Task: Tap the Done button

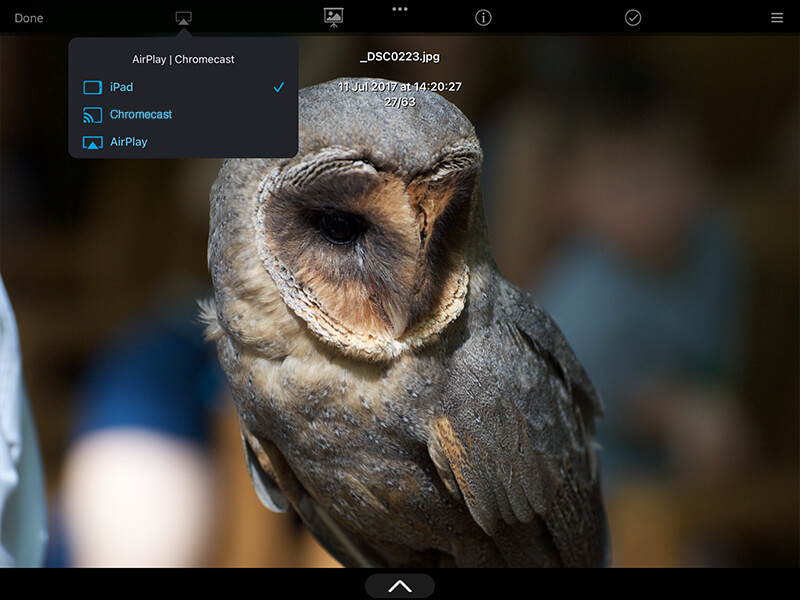Action: [29, 18]
